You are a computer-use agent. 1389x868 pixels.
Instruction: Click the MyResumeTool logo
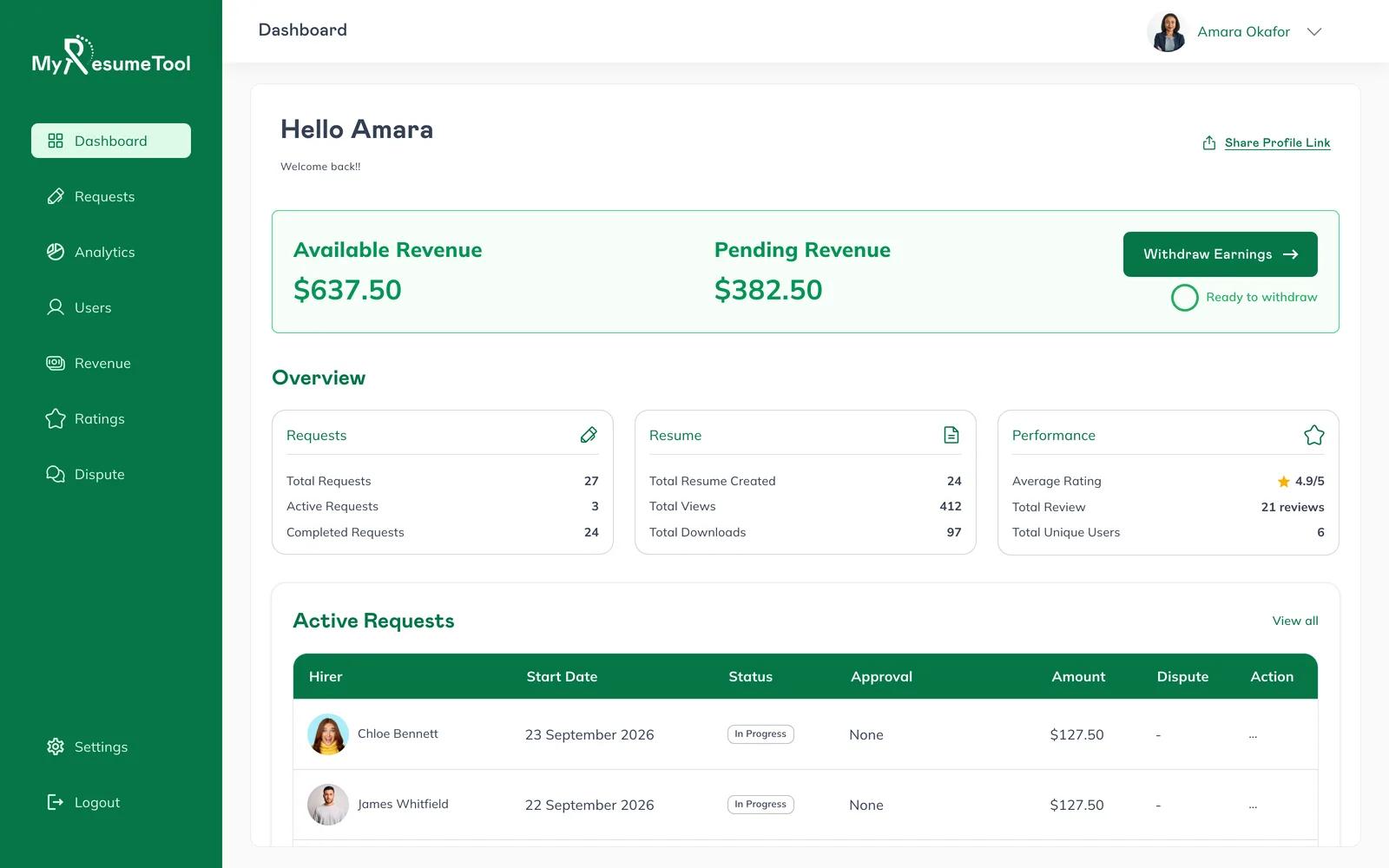tap(111, 56)
